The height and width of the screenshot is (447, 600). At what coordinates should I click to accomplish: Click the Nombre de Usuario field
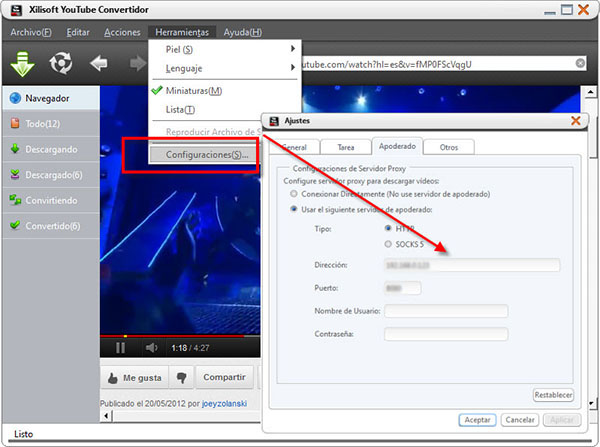click(446, 311)
